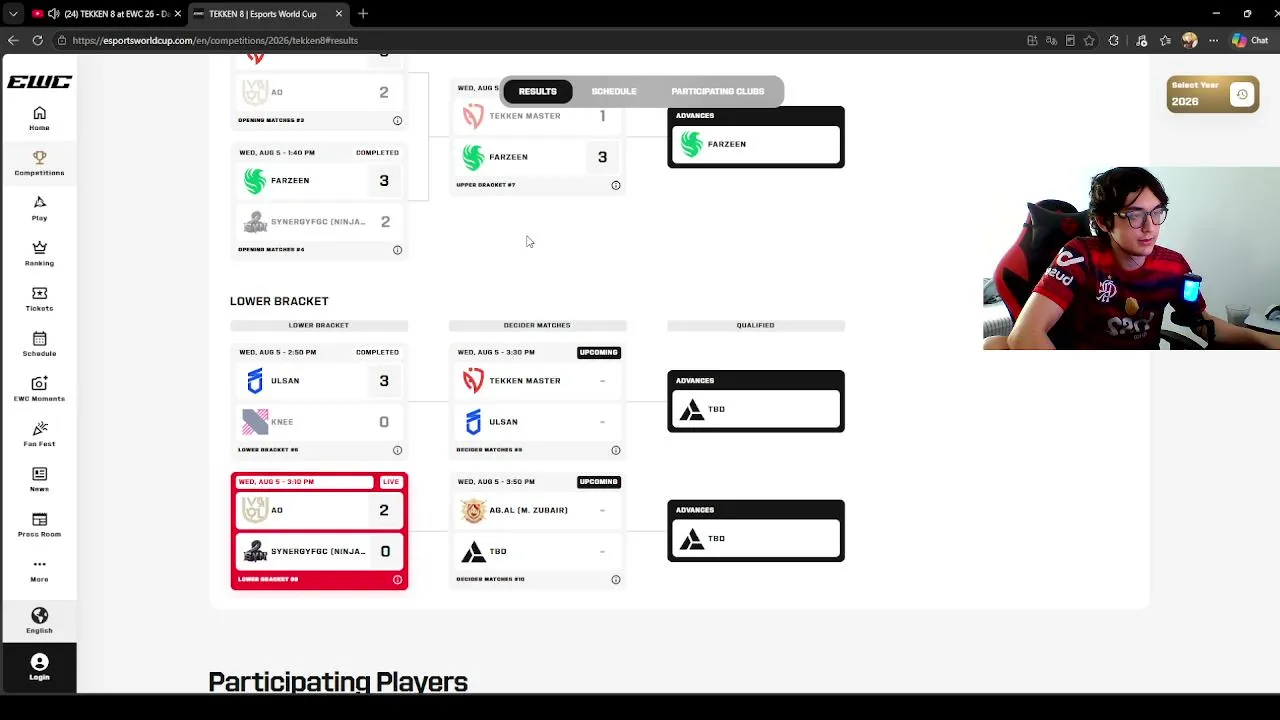The image size is (1280, 720).
Task: Open the browser settings and more menu
Action: 1213,40
